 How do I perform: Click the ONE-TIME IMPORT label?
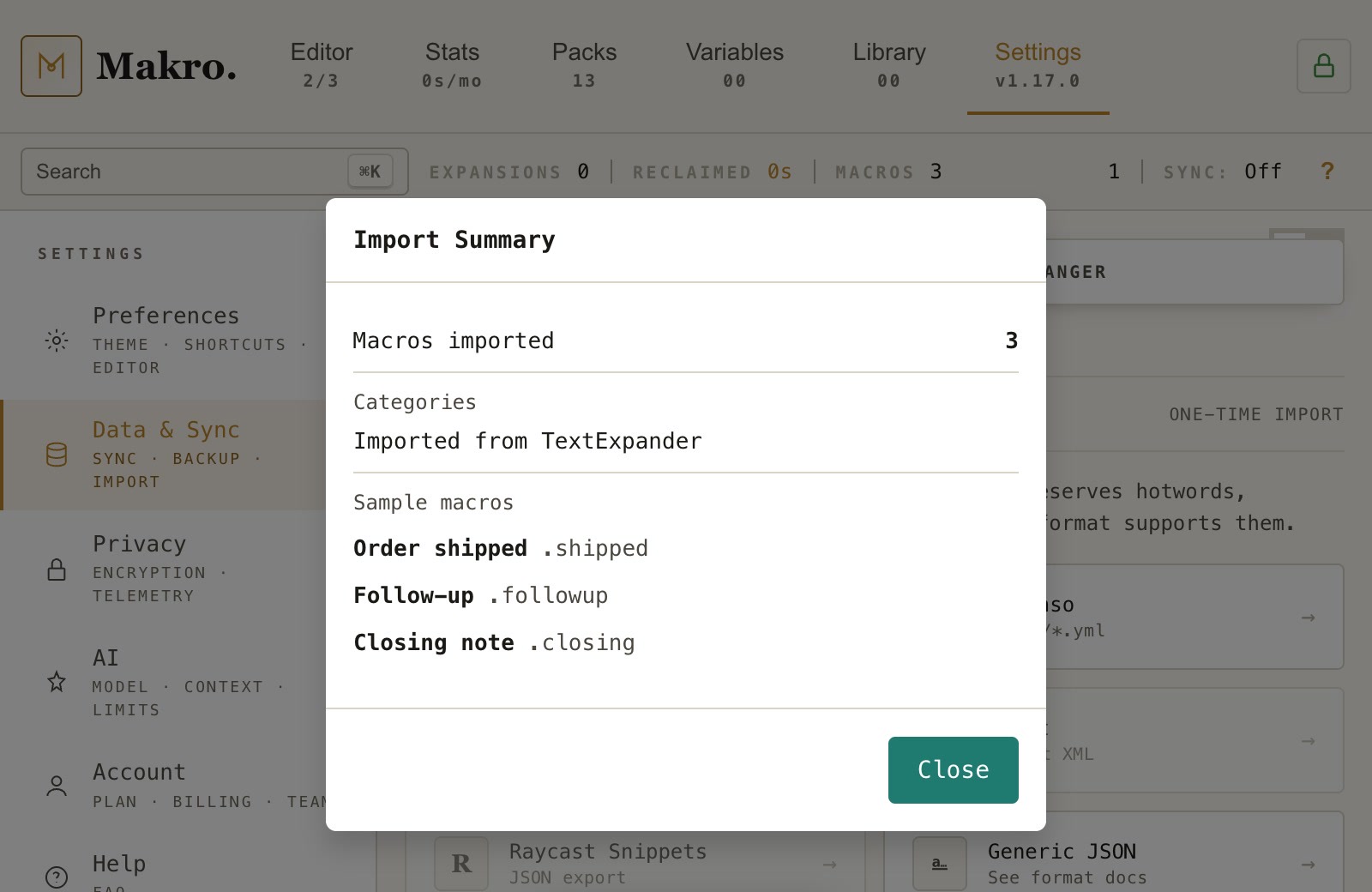point(1256,414)
